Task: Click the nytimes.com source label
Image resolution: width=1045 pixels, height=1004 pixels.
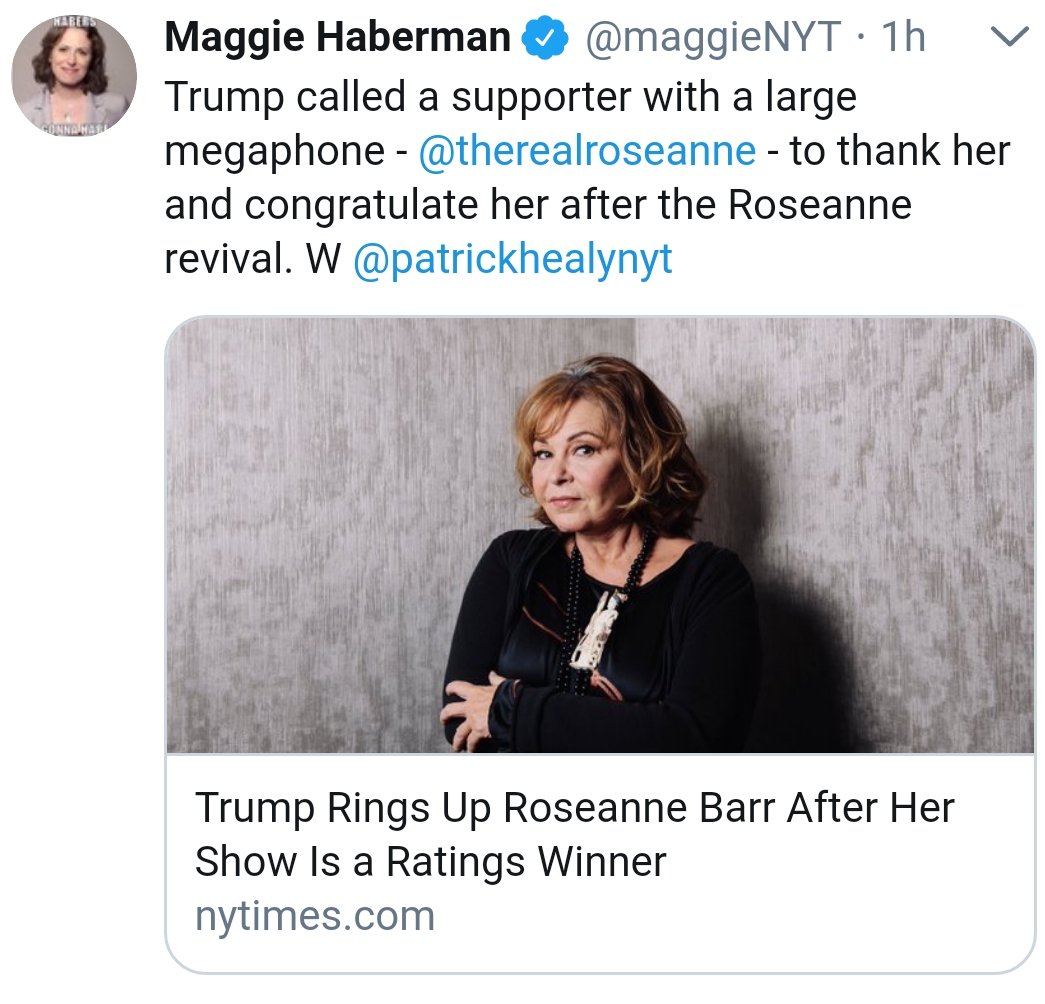Action: click(x=314, y=915)
